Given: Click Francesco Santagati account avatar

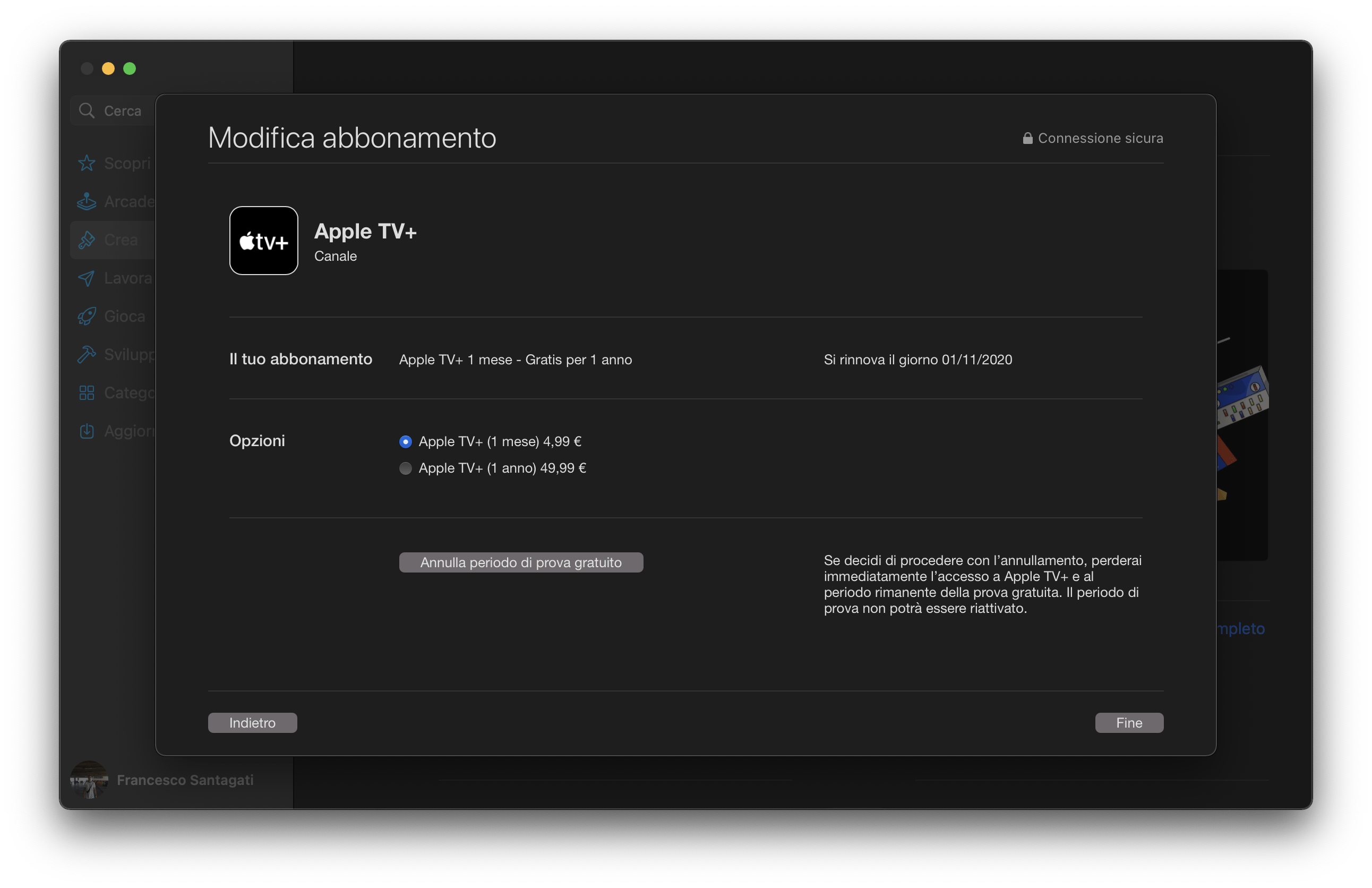Looking at the screenshot, I should point(89,780).
